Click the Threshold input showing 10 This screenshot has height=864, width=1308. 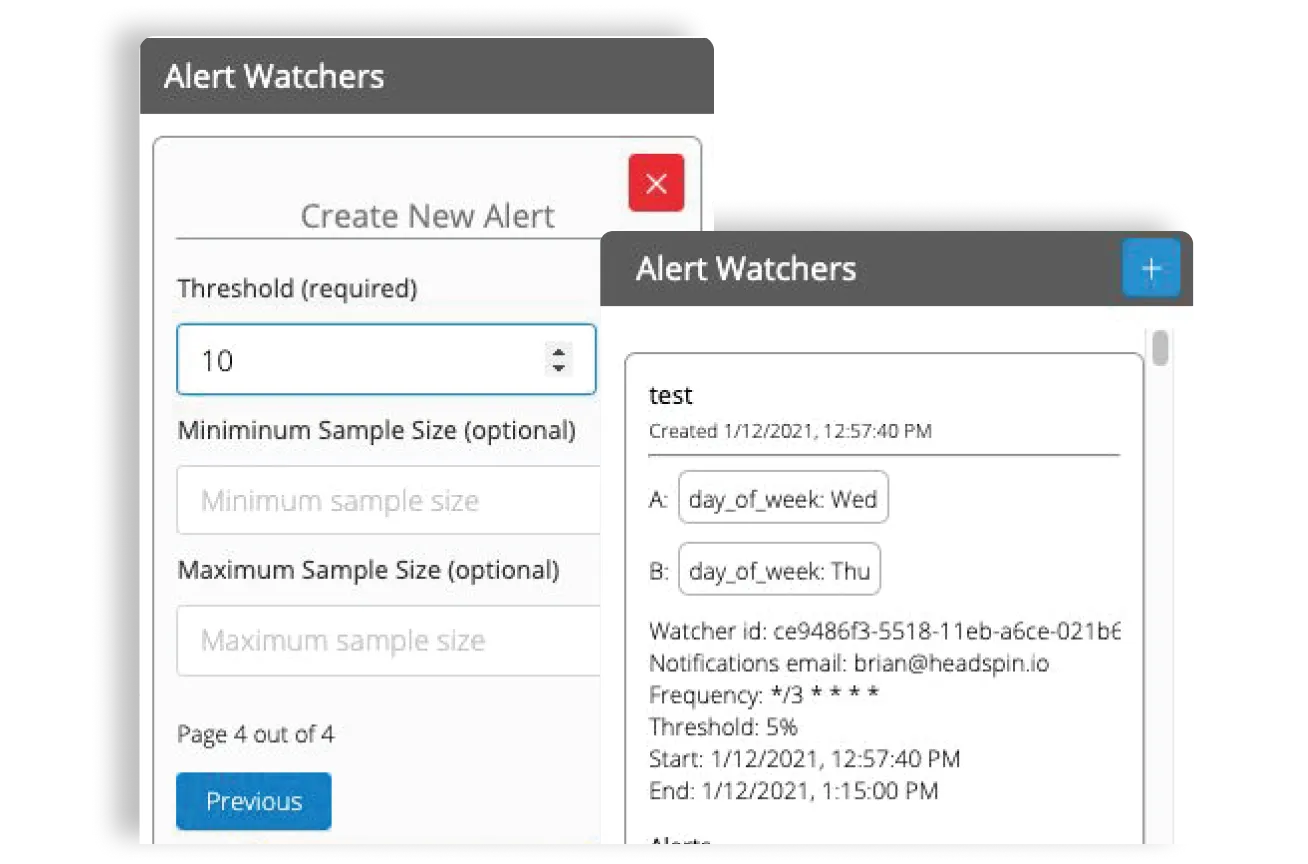pos(386,359)
